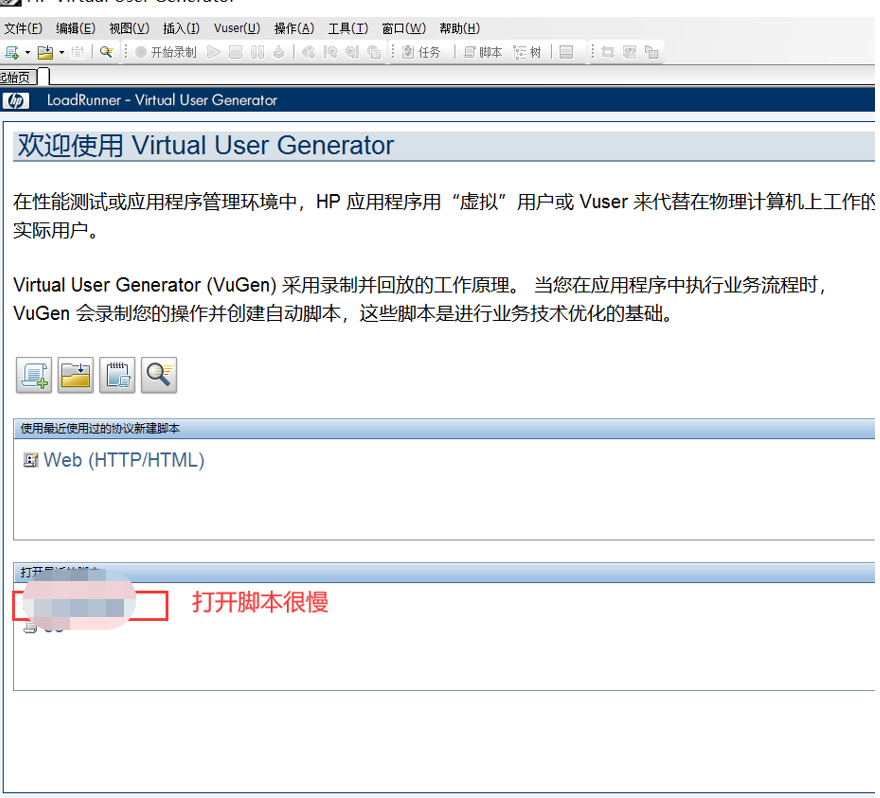The height and width of the screenshot is (798, 880).
Task: Open the Vuser menu
Action: point(237,29)
